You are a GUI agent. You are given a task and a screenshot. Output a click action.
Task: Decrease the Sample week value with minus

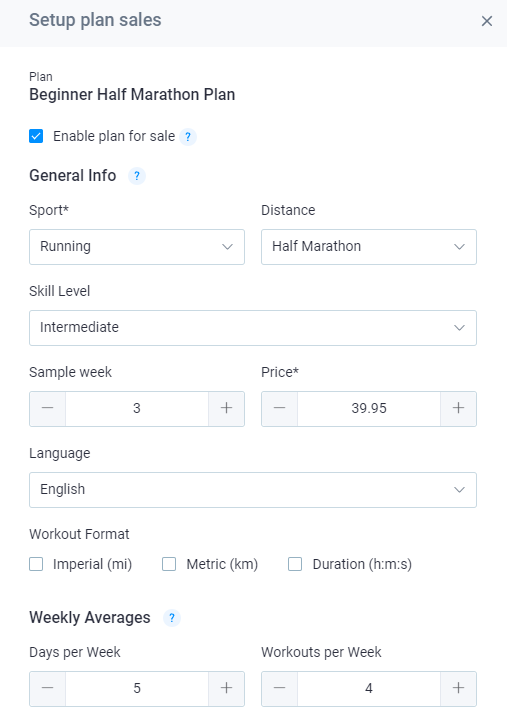pyautogui.click(x=48, y=409)
